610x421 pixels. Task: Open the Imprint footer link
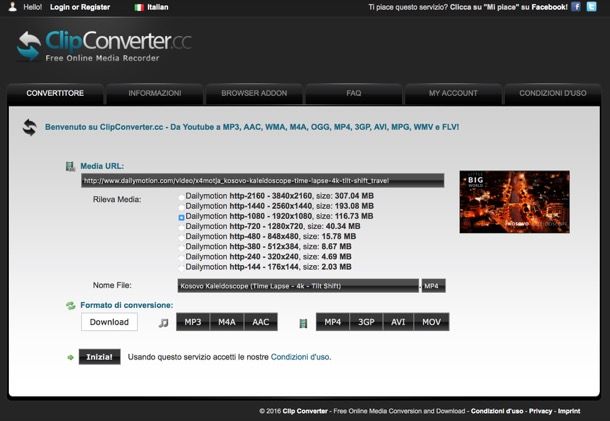pyautogui.click(x=569, y=411)
